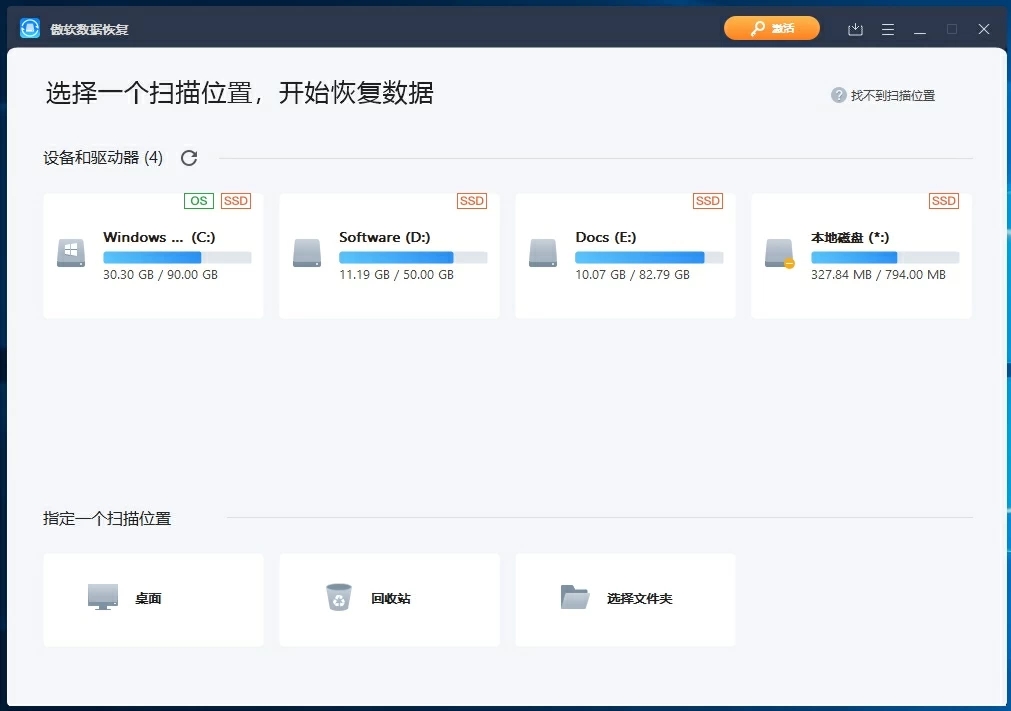Image resolution: width=1011 pixels, height=711 pixels.
Task: Select the 桌面 desktop scan icon
Action: (101, 595)
